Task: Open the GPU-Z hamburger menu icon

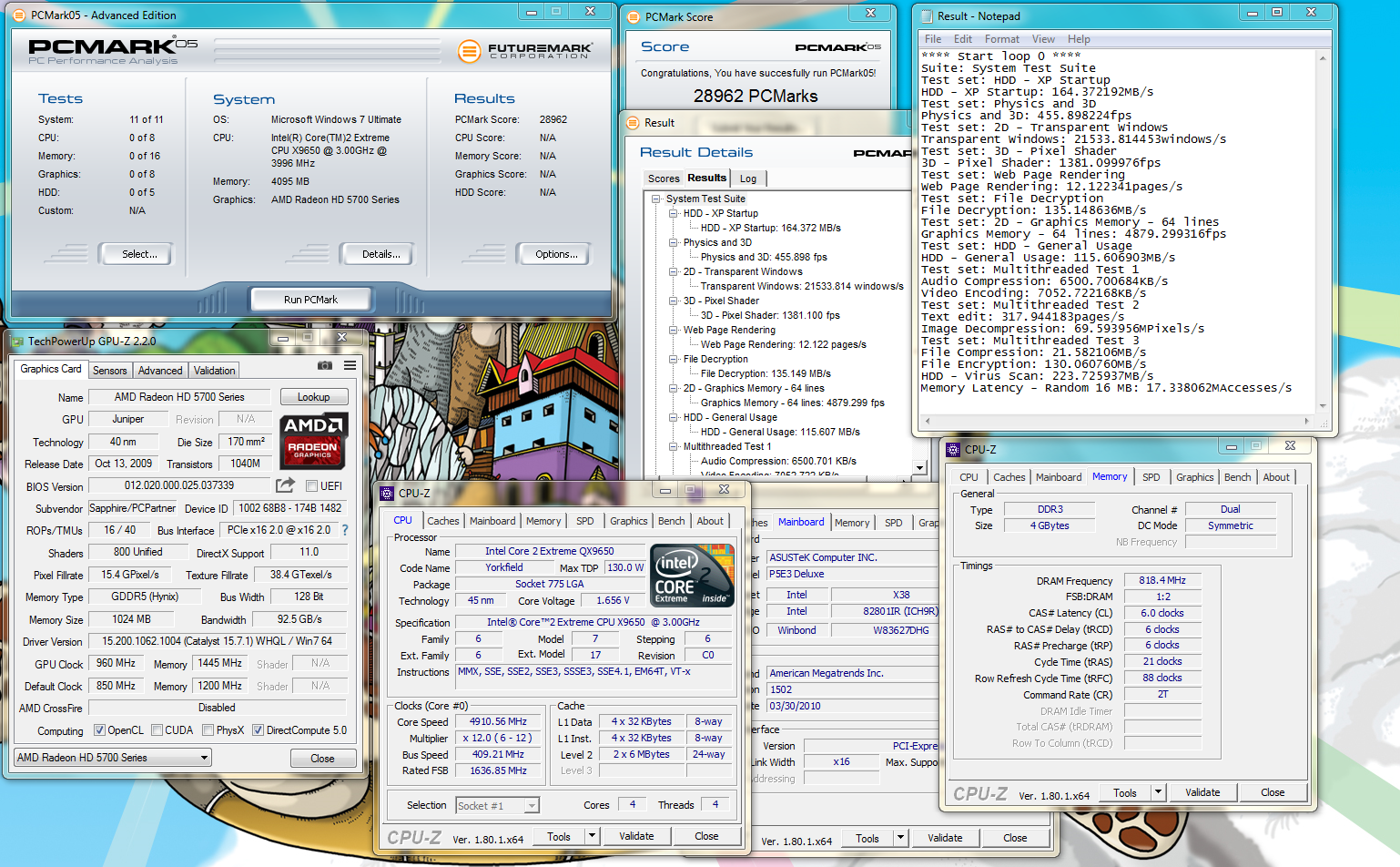Action: click(350, 365)
